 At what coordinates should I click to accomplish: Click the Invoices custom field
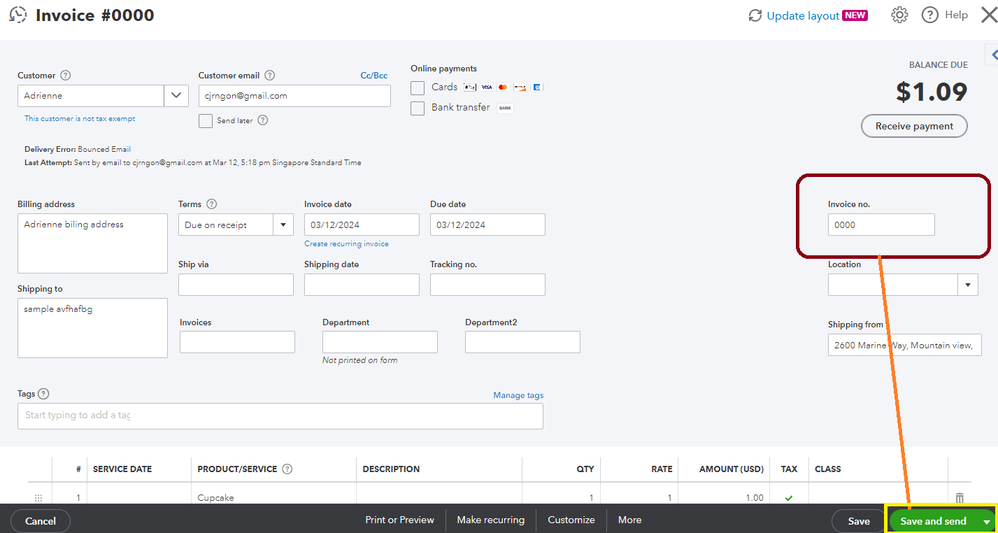pos(237,342)
